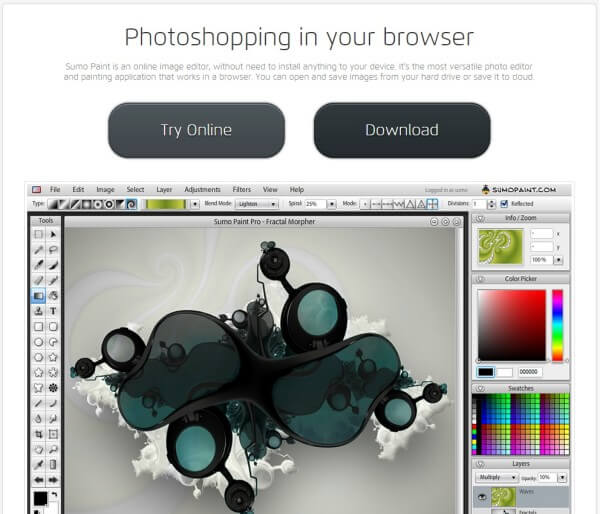Open the Blend Mode Lighten dropdown
600x514 pixels.
point(256,204)
